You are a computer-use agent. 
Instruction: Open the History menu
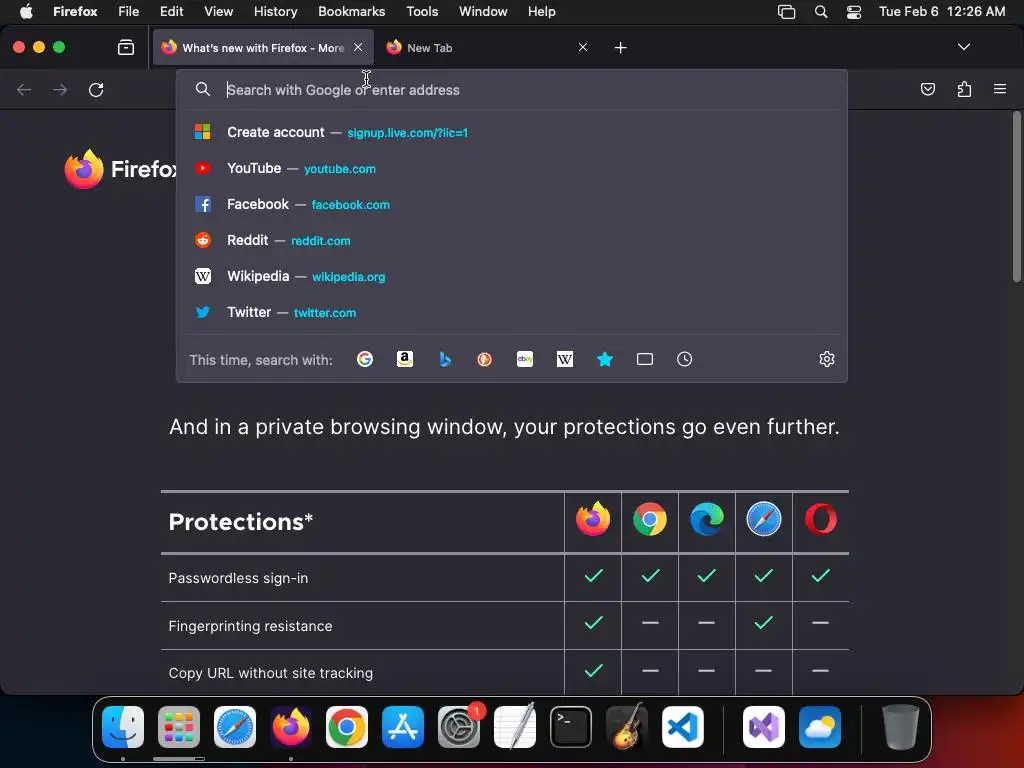[275, 12]
